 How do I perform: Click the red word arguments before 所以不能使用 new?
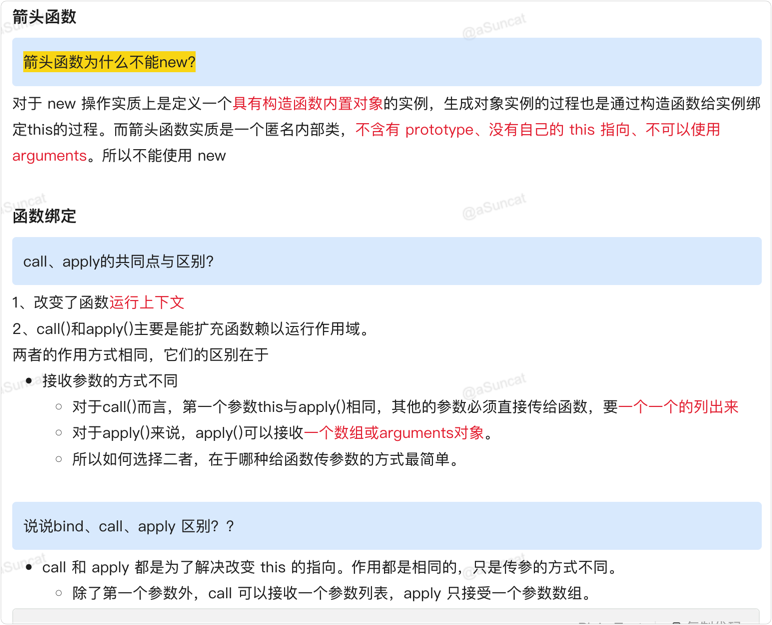coord(49,156)
